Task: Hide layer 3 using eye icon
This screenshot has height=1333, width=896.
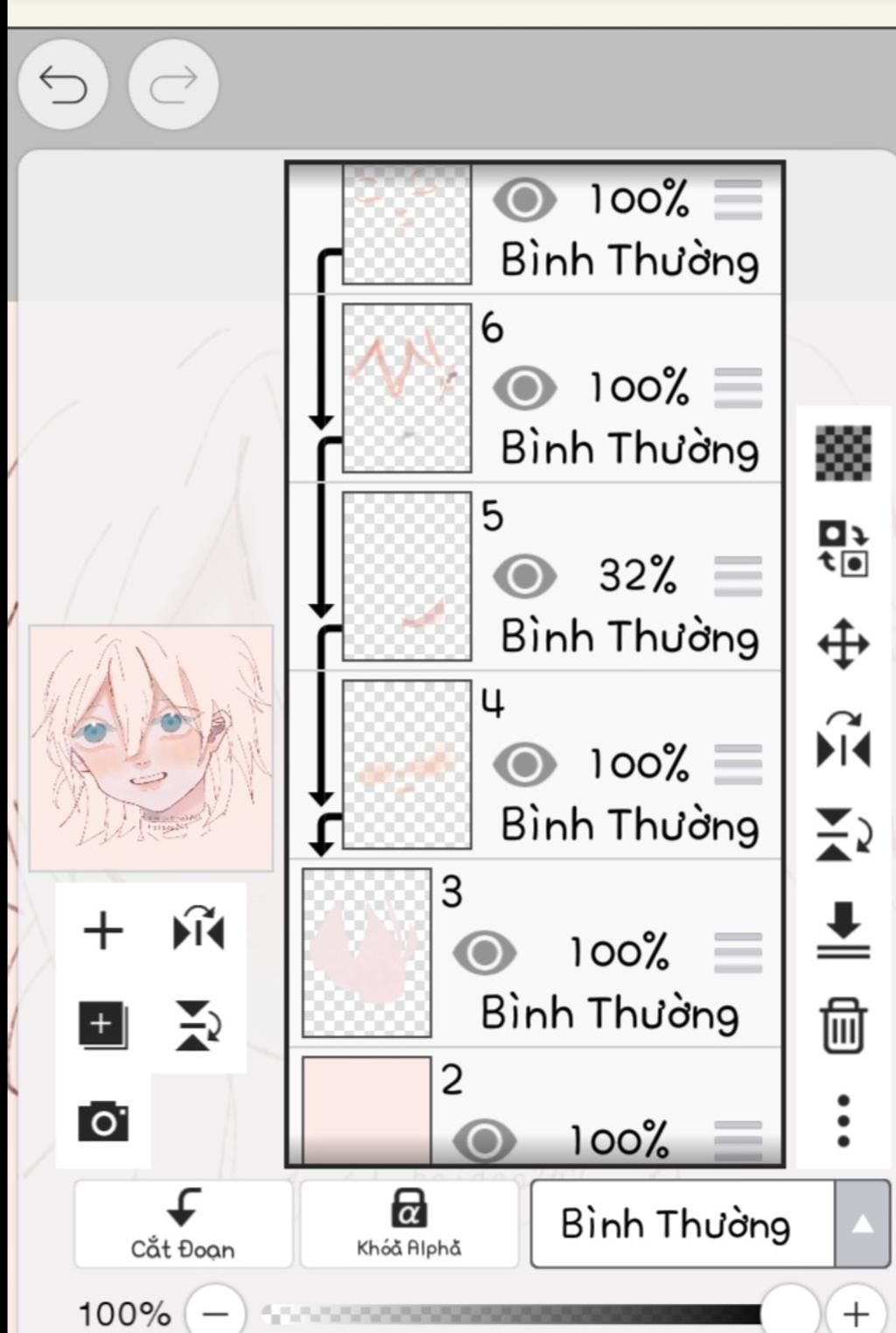Action: [x=485, y=953]
